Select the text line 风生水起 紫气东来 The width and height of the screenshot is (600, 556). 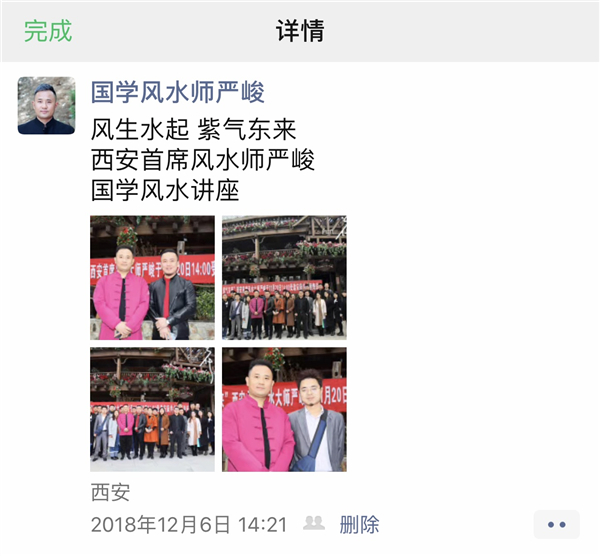tap(194, 129)
